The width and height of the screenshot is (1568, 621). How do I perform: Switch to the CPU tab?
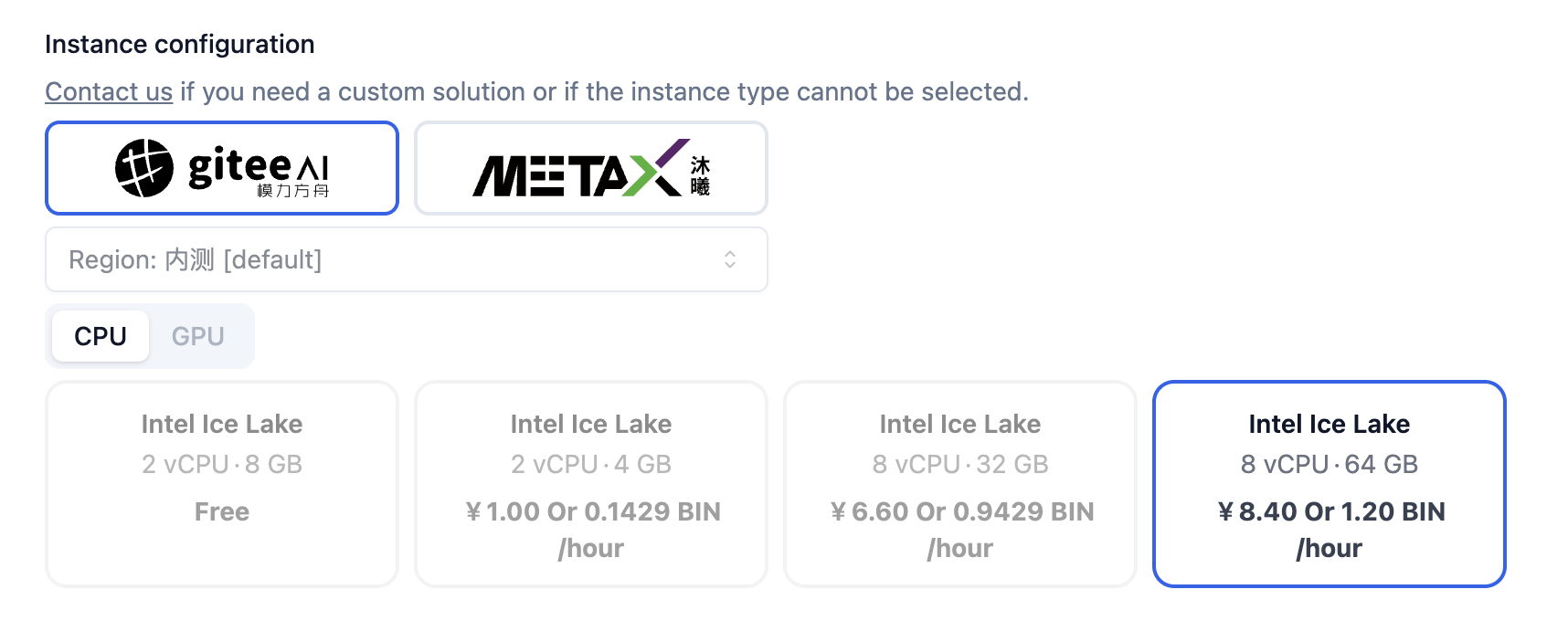point(101,336)
